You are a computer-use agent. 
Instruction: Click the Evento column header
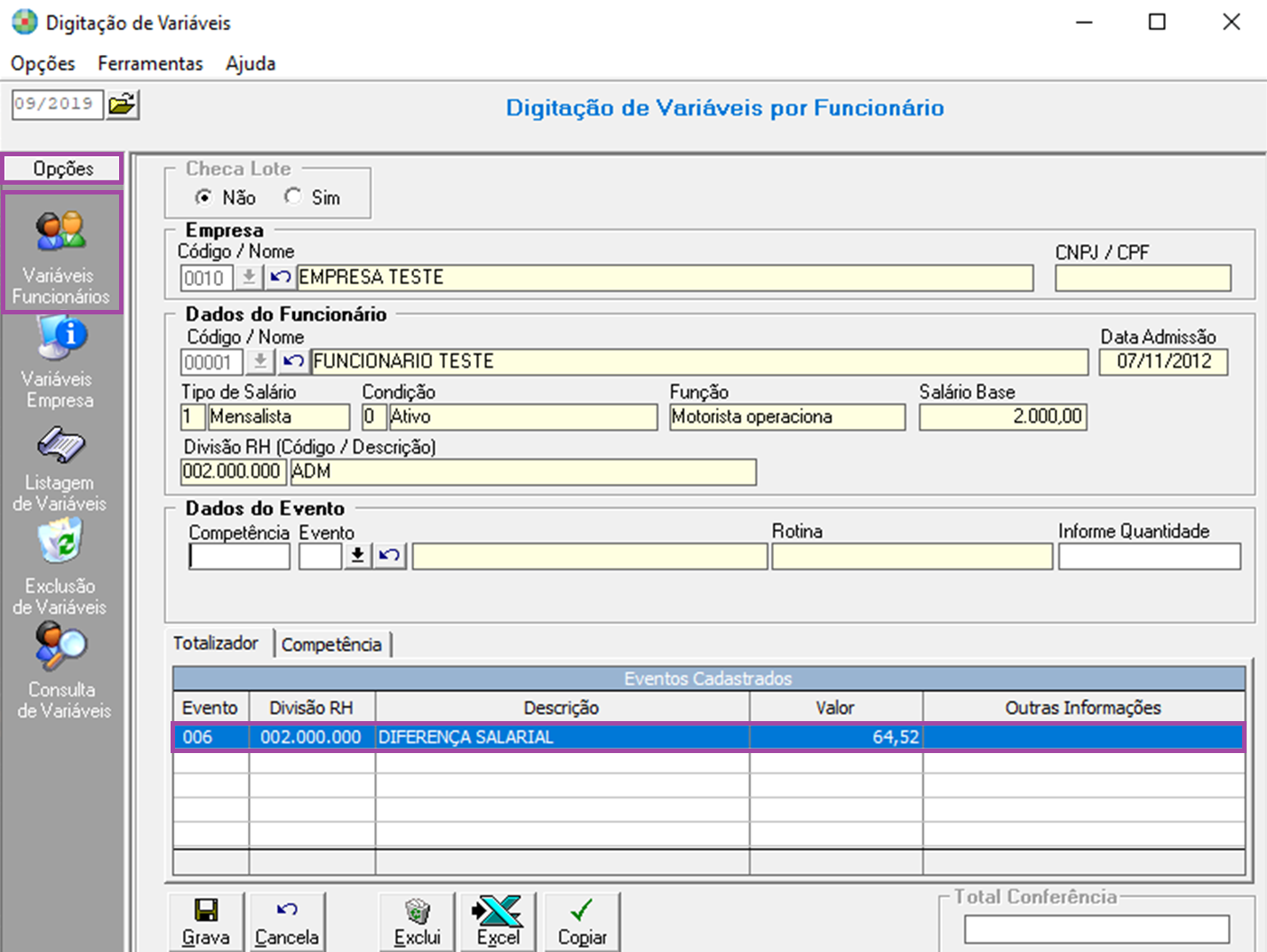tap(211, 708)
